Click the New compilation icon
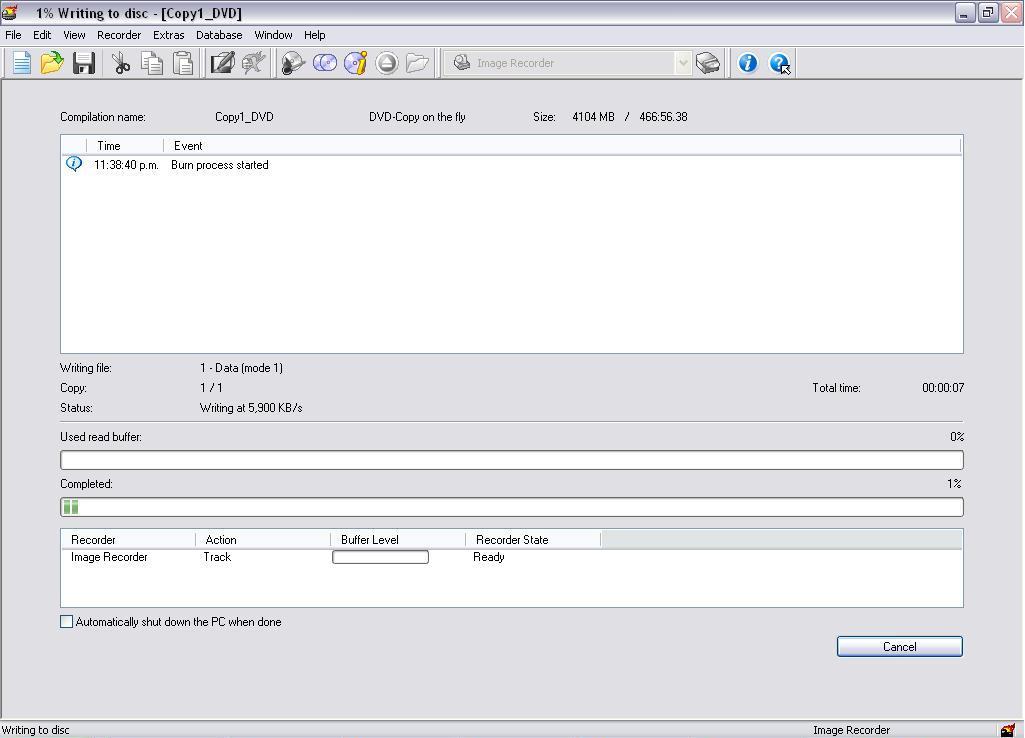The image size is (1025, 738). [x=21, y=63]
